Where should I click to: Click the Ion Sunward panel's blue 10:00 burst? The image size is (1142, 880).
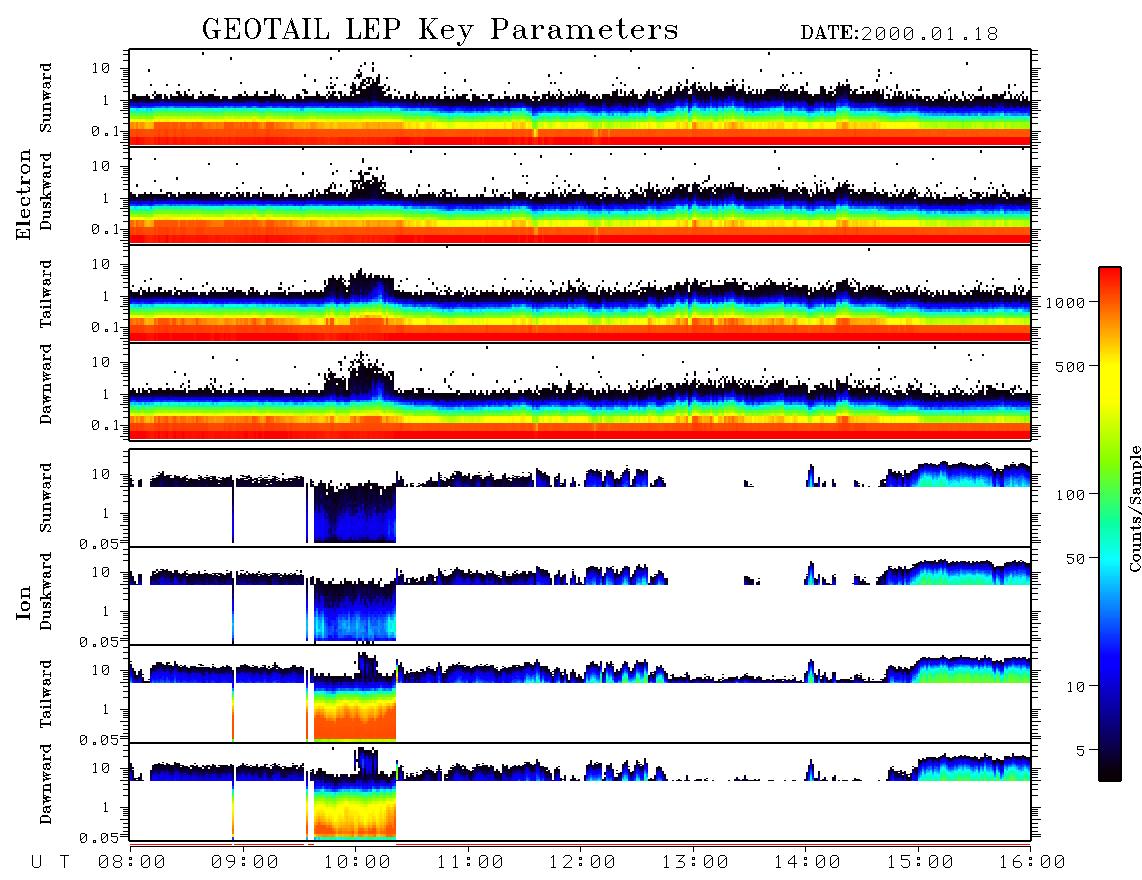[355, 514]
